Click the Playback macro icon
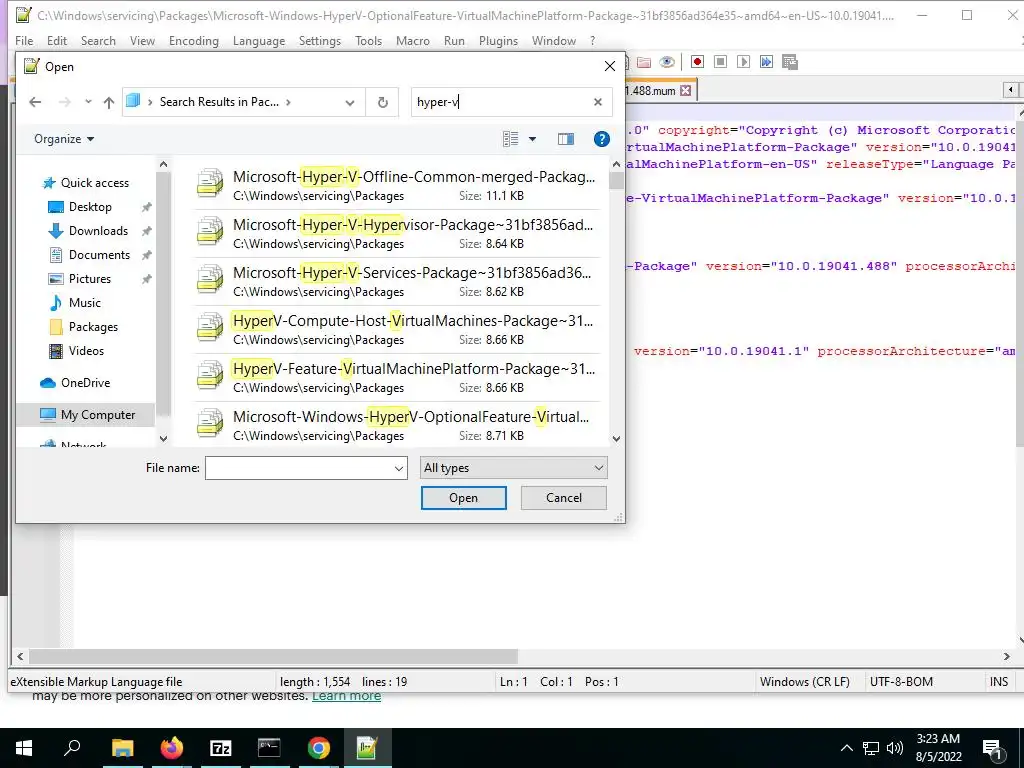The width and height of the screenshot is (1024, 768). tap(743, 62)
